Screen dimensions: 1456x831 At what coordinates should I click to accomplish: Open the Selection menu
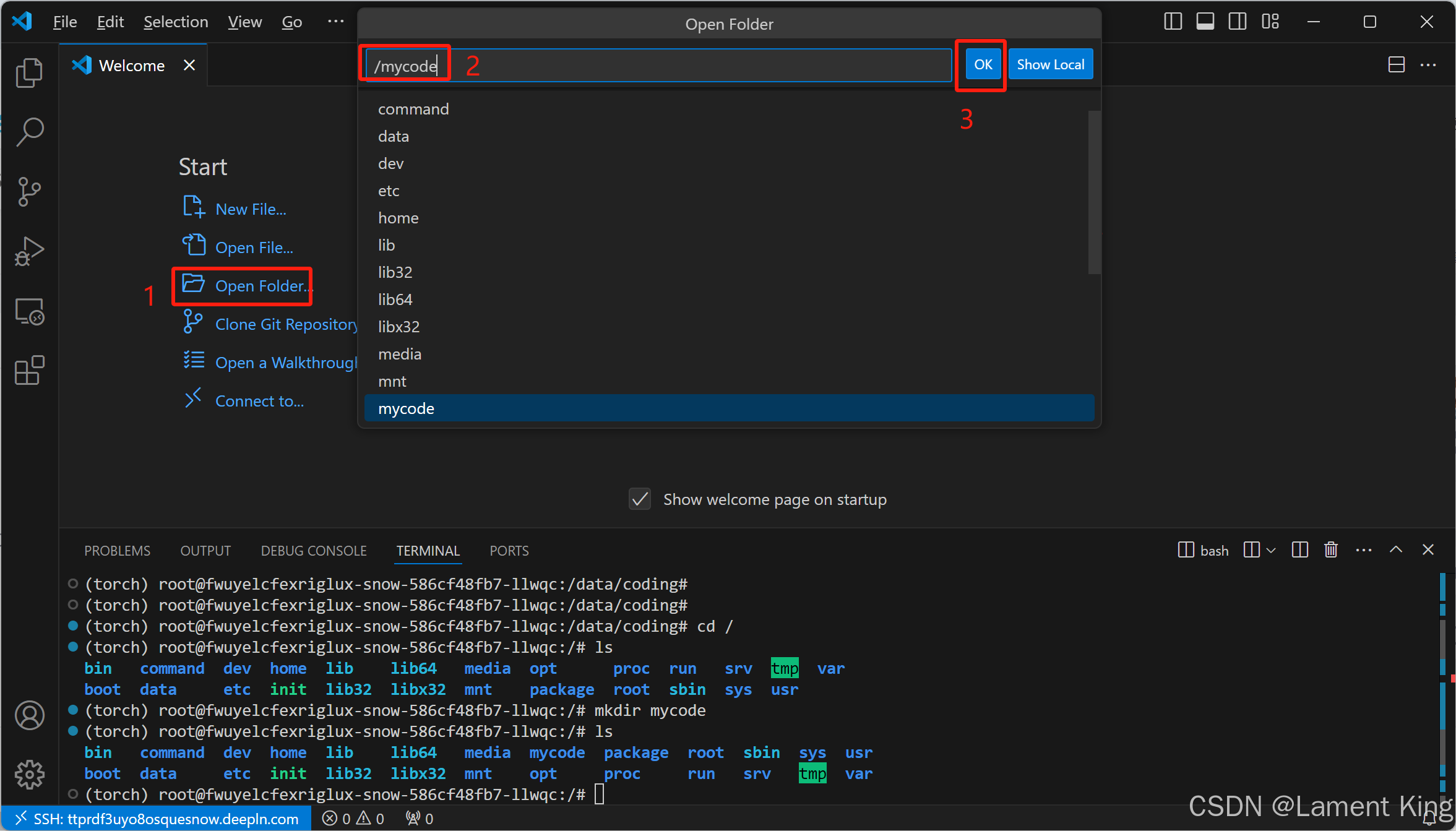pyautogui.click(x=176, y=22)
